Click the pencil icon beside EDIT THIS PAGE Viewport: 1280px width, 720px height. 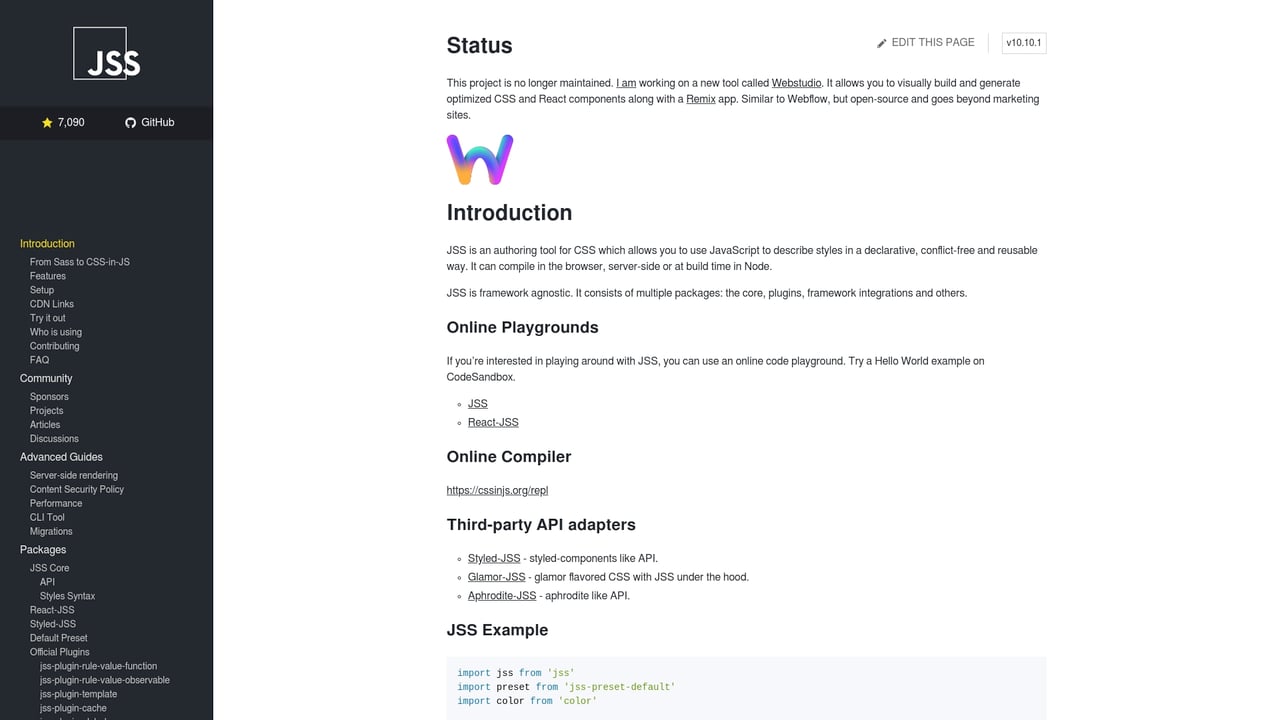881,42
